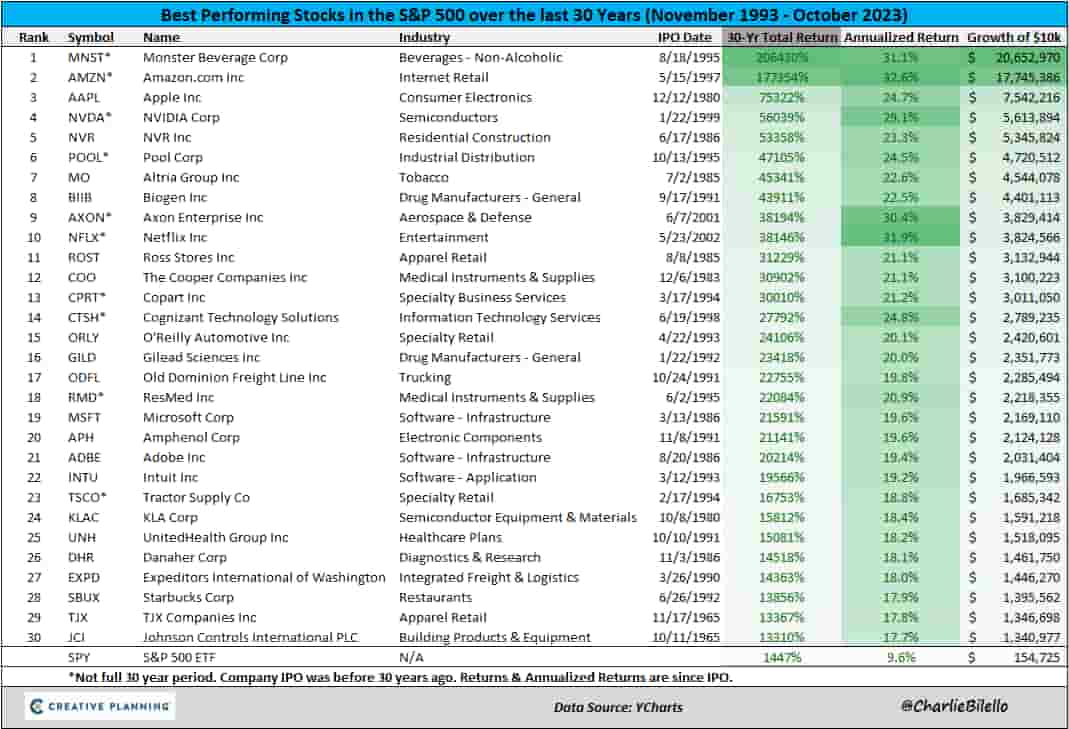
Task: Click the Creative Planning logo
Action: (x=100, y=706)
